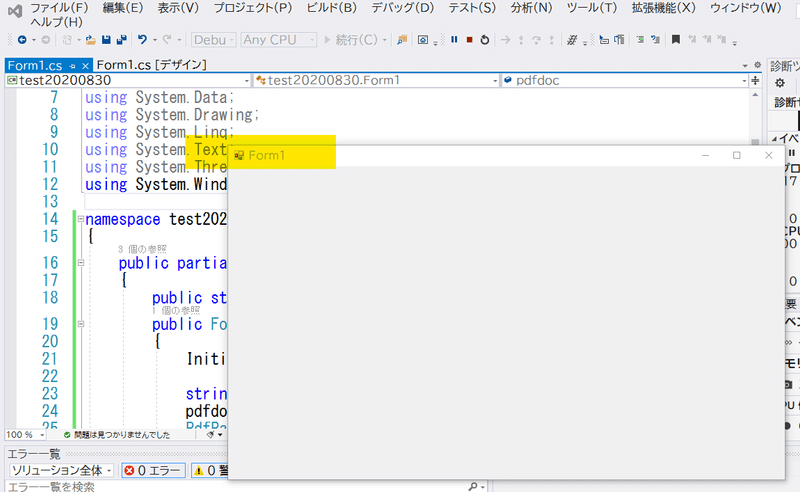Open the Debug configuration dropdown
This screenshot has height=492, width=800.
pyautogui.click(x=213, y=39)
